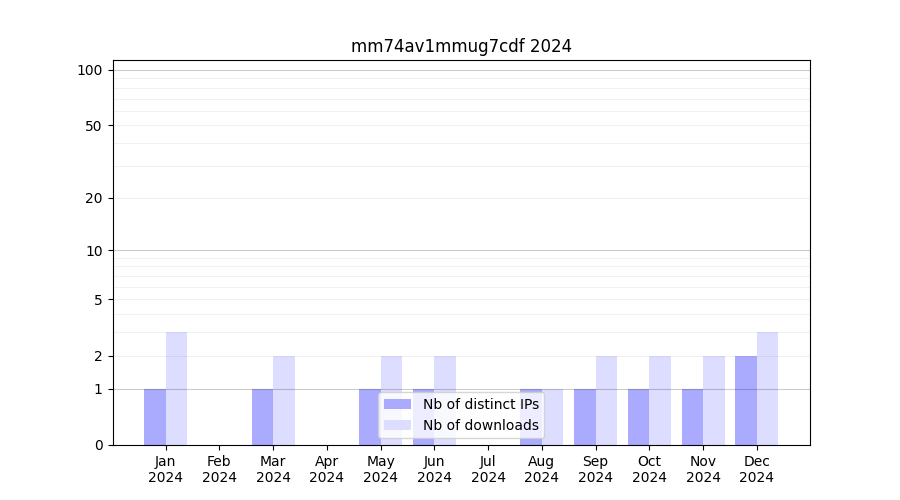Image resolution: width=900 pixels, height=500 pixels.
Task: Click the 'Dec 2024' x-axis label
Action: [756, 469]
